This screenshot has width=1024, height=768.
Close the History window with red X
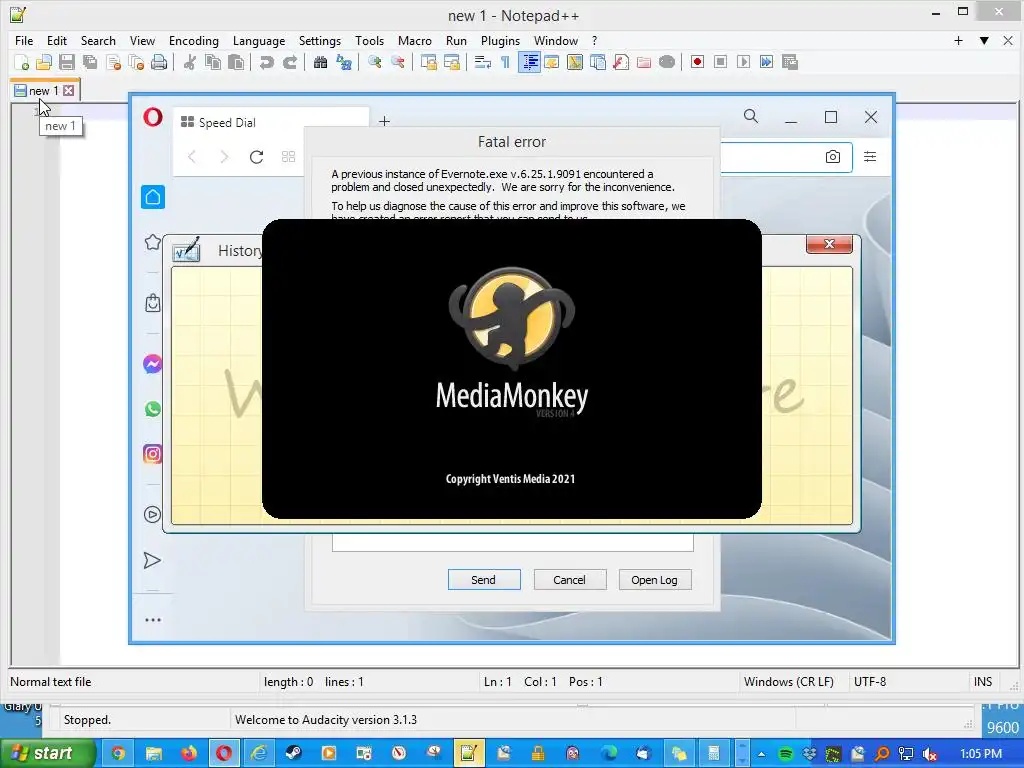coord(829,244)
